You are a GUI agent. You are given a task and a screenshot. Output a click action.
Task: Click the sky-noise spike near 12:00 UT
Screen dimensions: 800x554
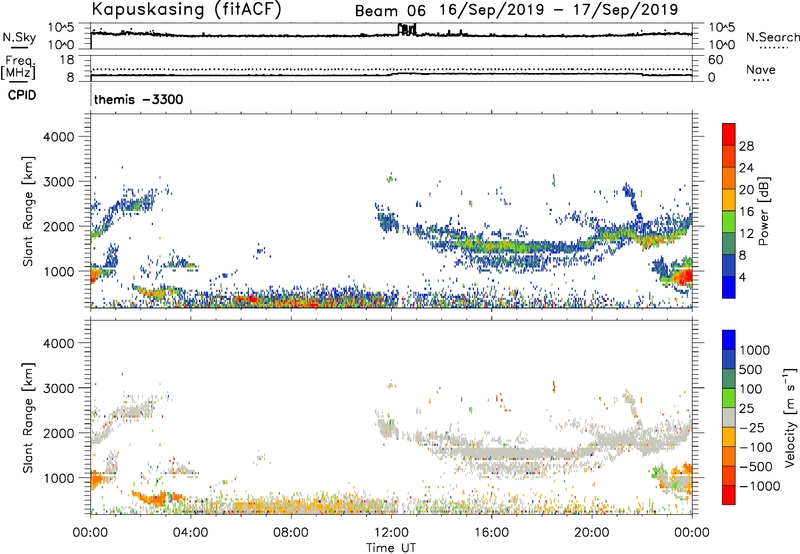click(x=407, y=29)
